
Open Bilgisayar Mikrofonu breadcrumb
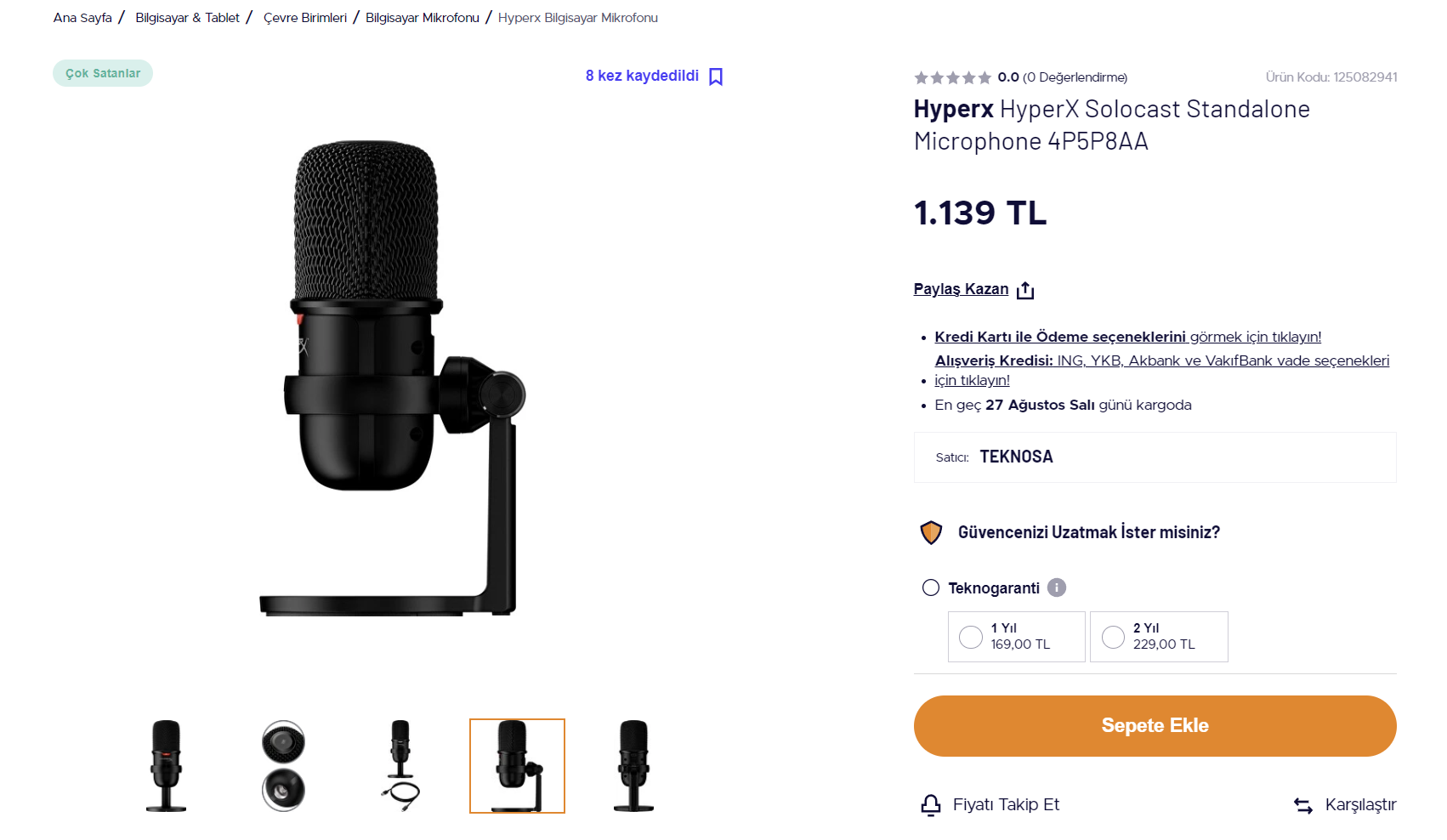pos(423,18)
